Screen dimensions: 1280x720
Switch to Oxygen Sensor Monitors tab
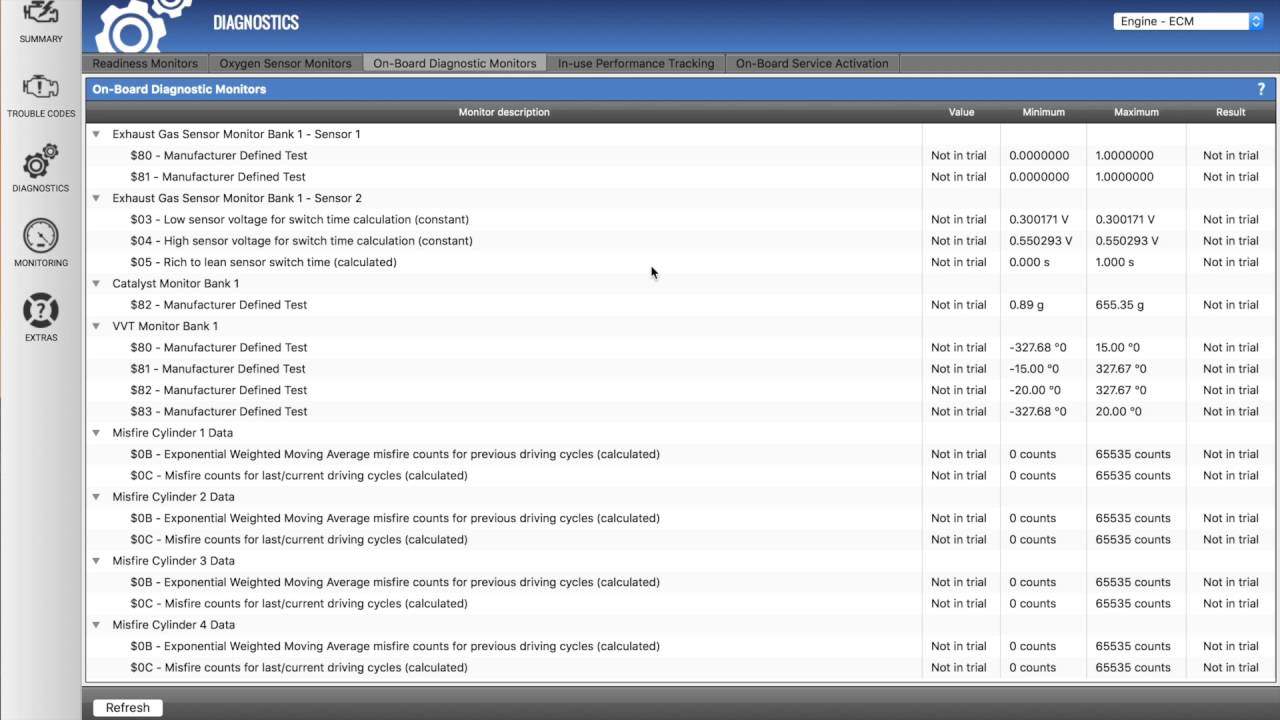click(285, 63)
